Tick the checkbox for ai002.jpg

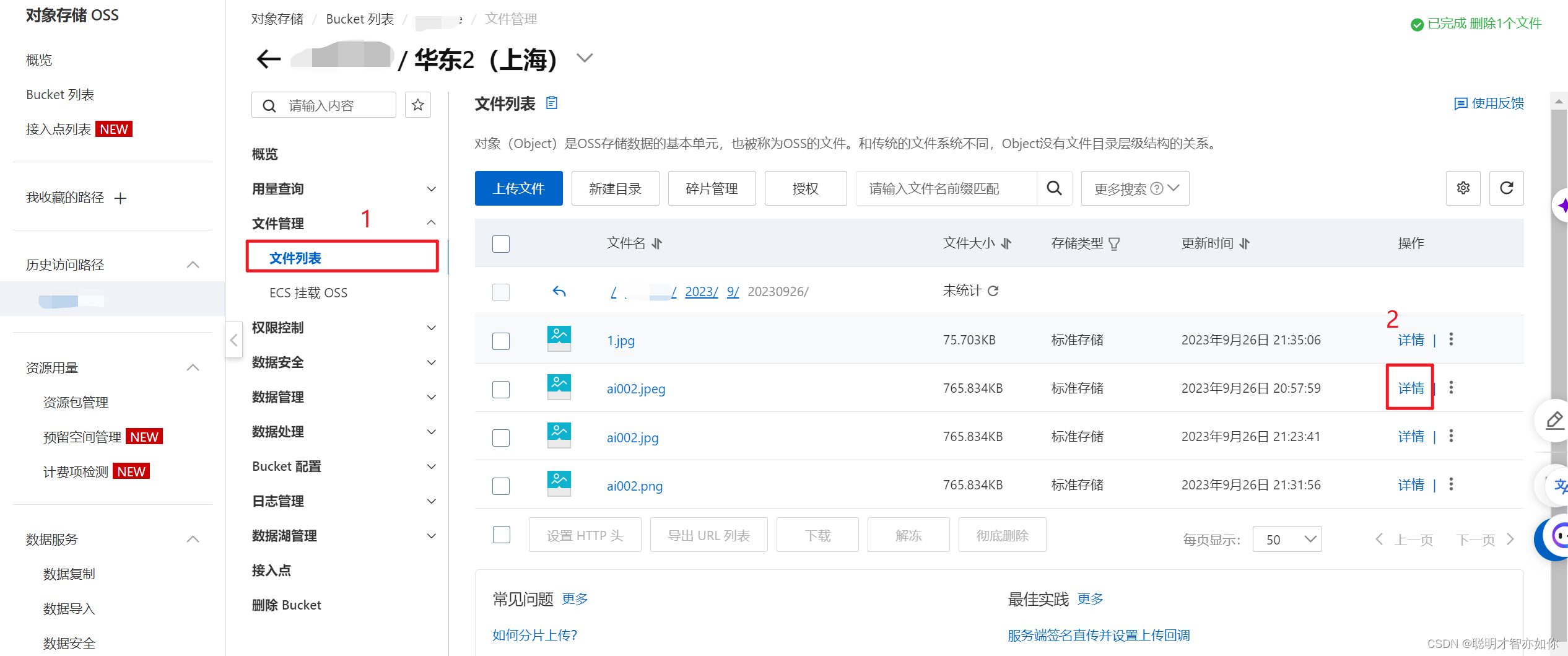click(501, 437)
